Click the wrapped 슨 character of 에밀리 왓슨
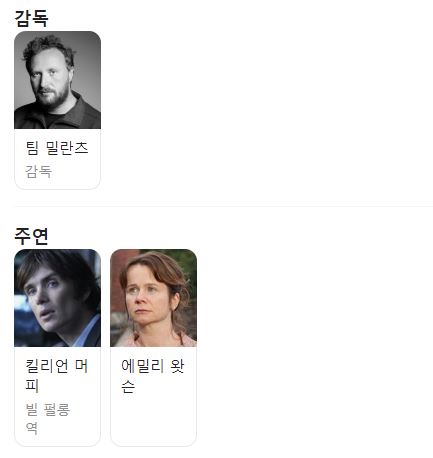Viewport: 433px width, 458px height. [x=128, y=386]
